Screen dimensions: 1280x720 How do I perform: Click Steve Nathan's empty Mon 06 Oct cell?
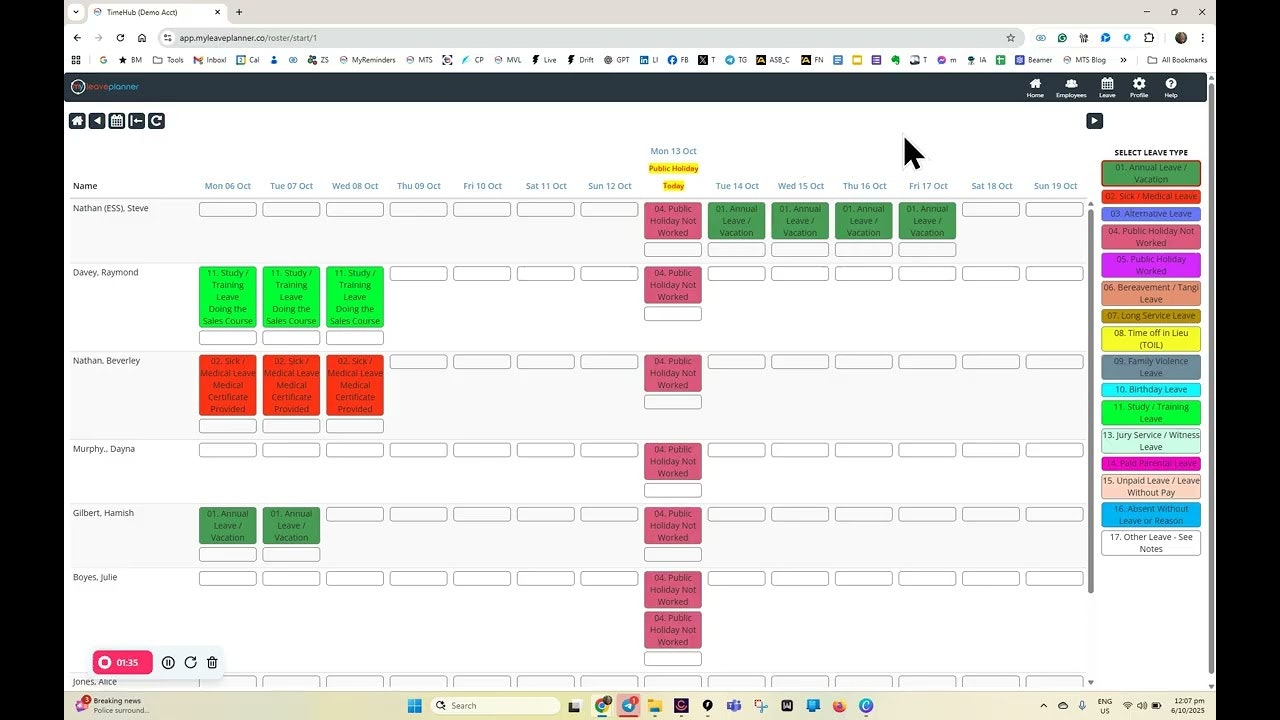coord(227,208)
